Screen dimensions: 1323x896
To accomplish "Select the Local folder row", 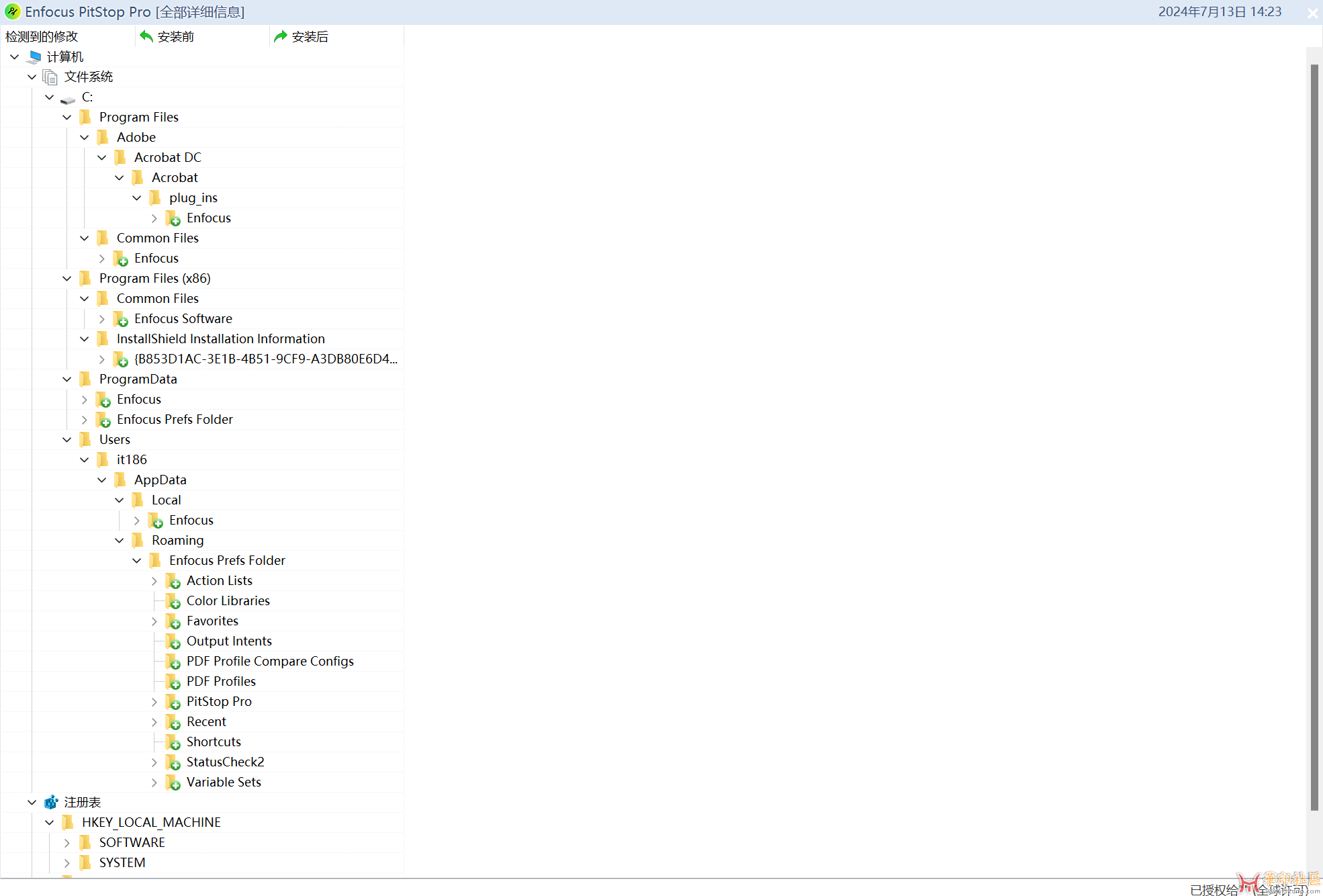I will point(202,500).
